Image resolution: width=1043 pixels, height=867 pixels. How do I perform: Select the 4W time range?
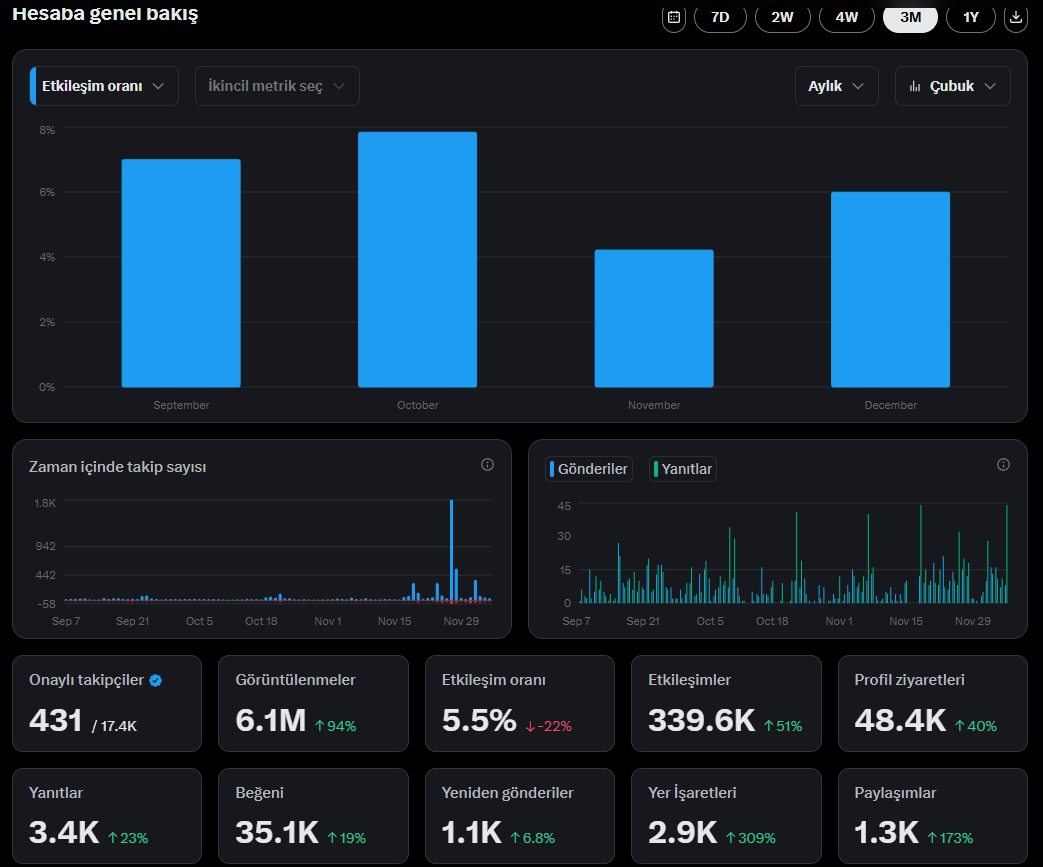click(846, 17)
